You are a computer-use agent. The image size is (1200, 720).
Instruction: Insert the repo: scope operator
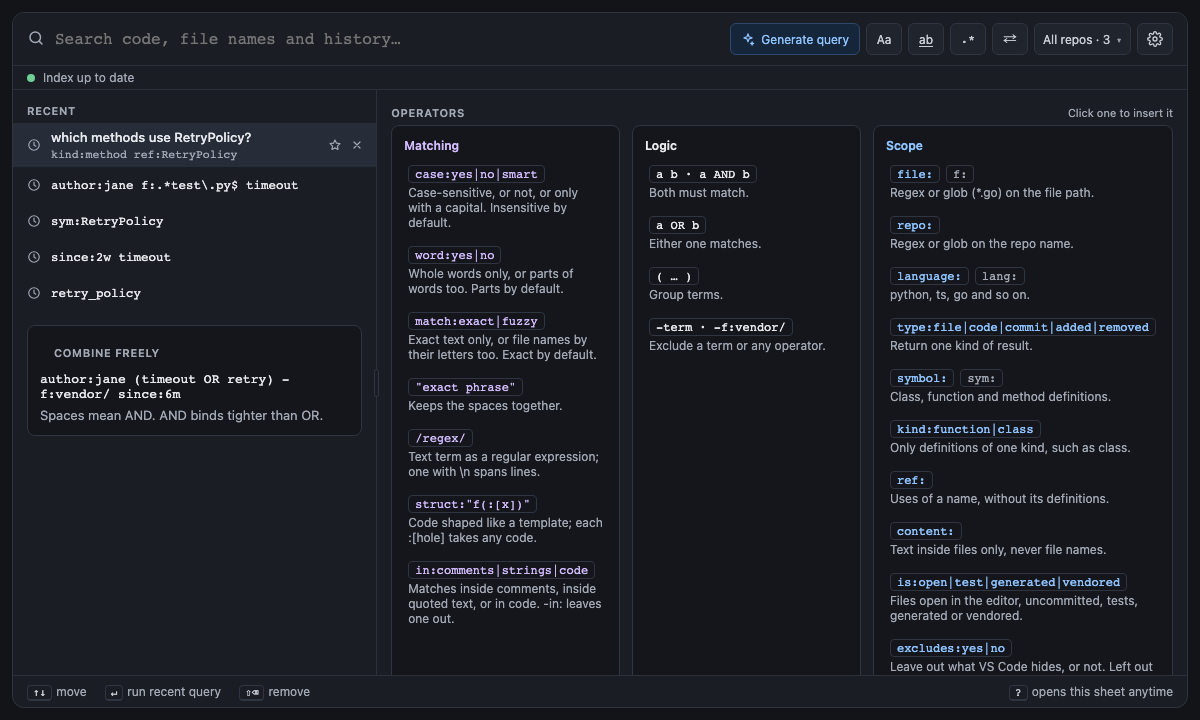[x=915, y=225]
